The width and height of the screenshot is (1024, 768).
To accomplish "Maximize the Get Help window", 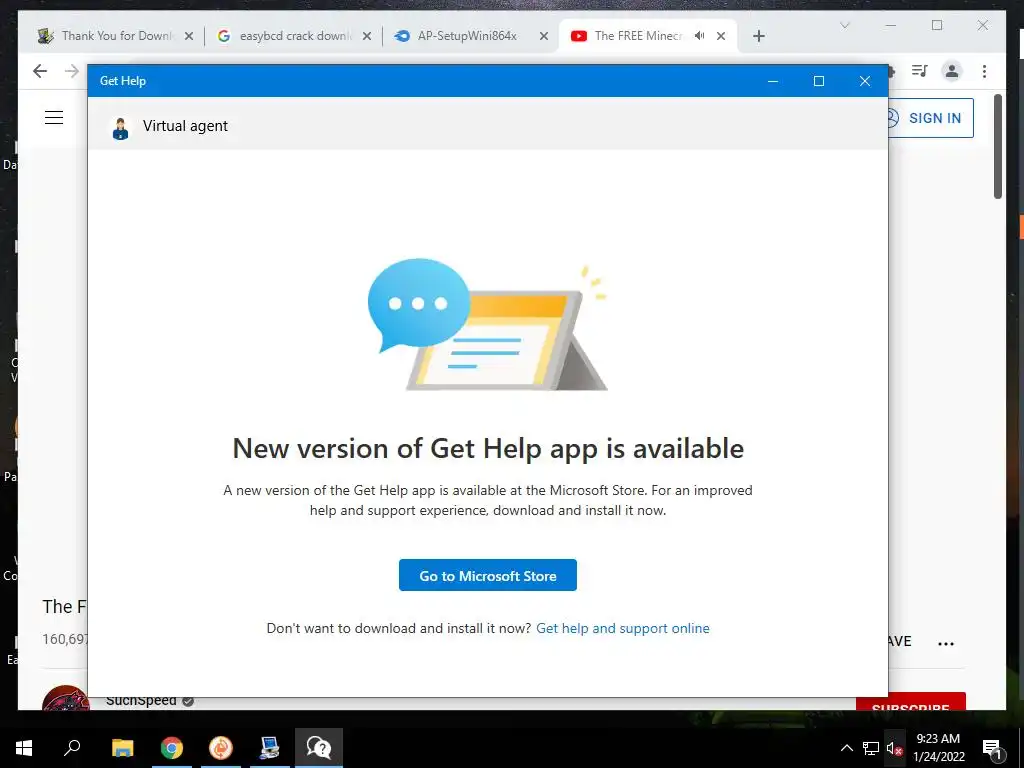I will (818, 81).
